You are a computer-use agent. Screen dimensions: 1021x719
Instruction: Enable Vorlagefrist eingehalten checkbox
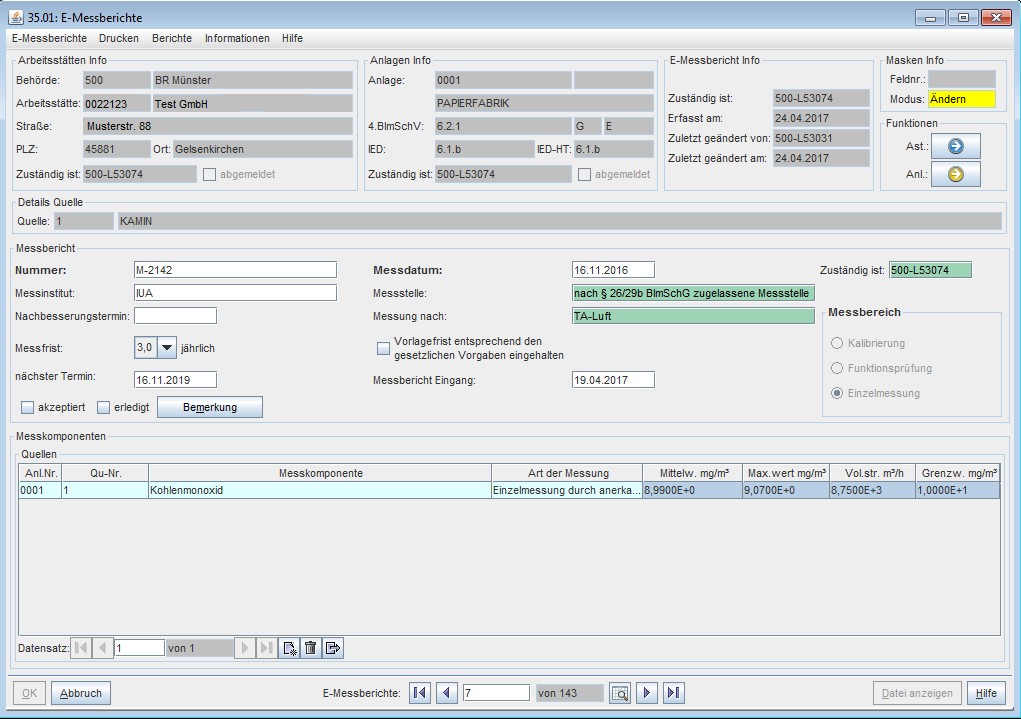(x=383, y=348)
